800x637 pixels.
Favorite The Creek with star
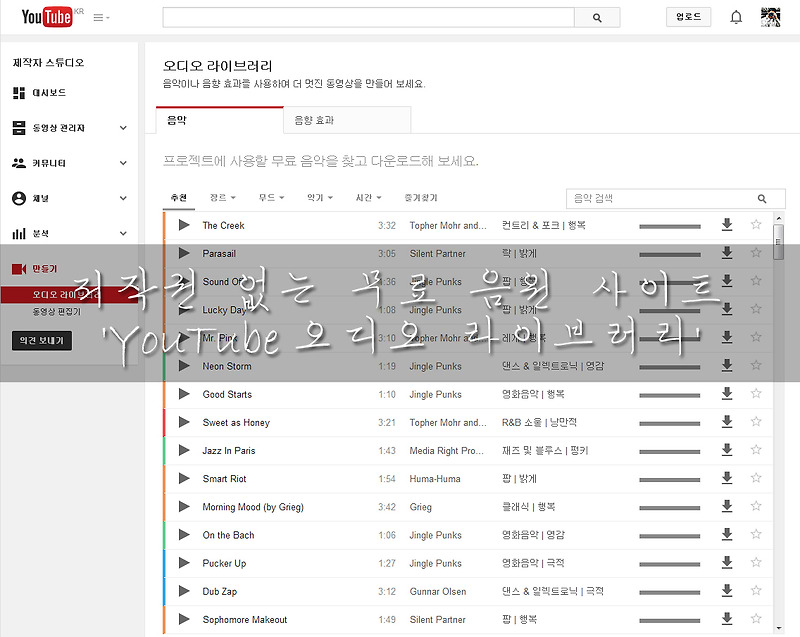[756, 224]
